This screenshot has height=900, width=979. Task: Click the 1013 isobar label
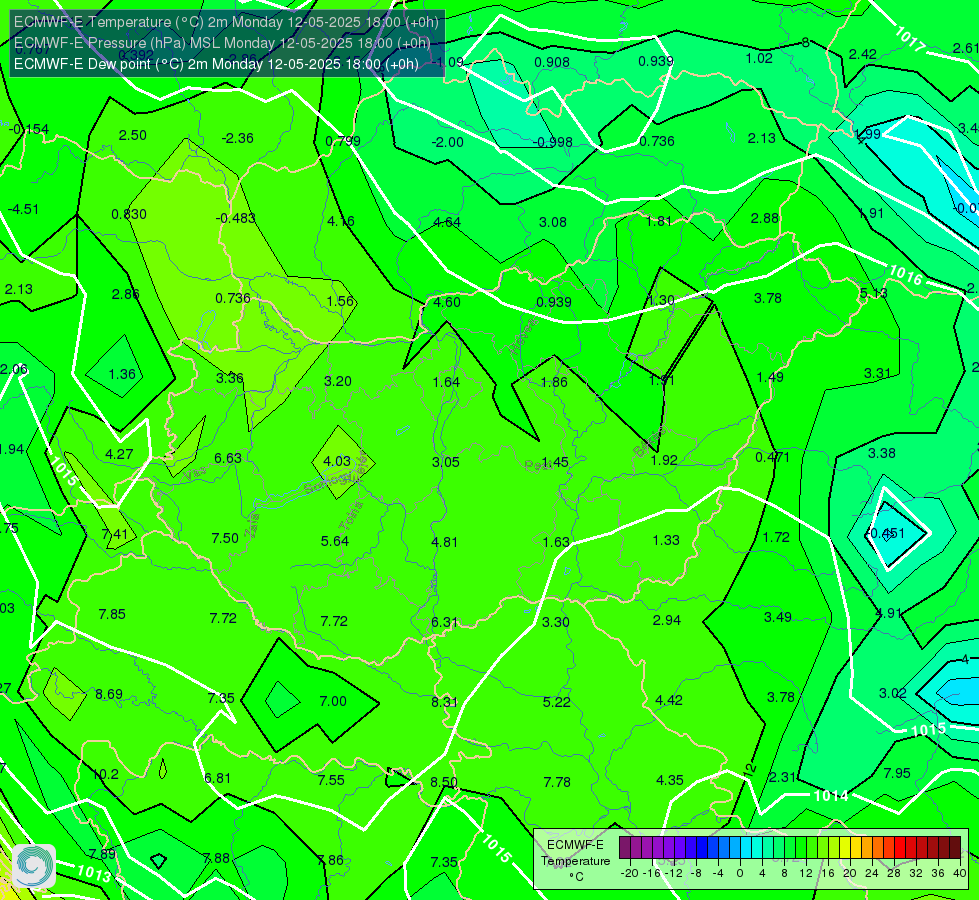tap(94, 873)
